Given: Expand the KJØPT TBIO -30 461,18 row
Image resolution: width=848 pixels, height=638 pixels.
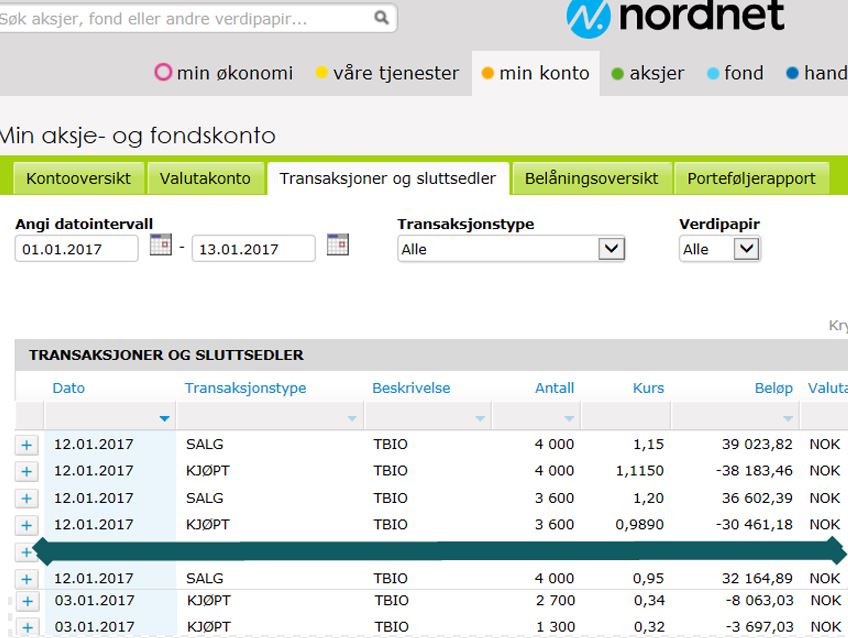Looking at the screenshot, I should [x=26, y=525].
